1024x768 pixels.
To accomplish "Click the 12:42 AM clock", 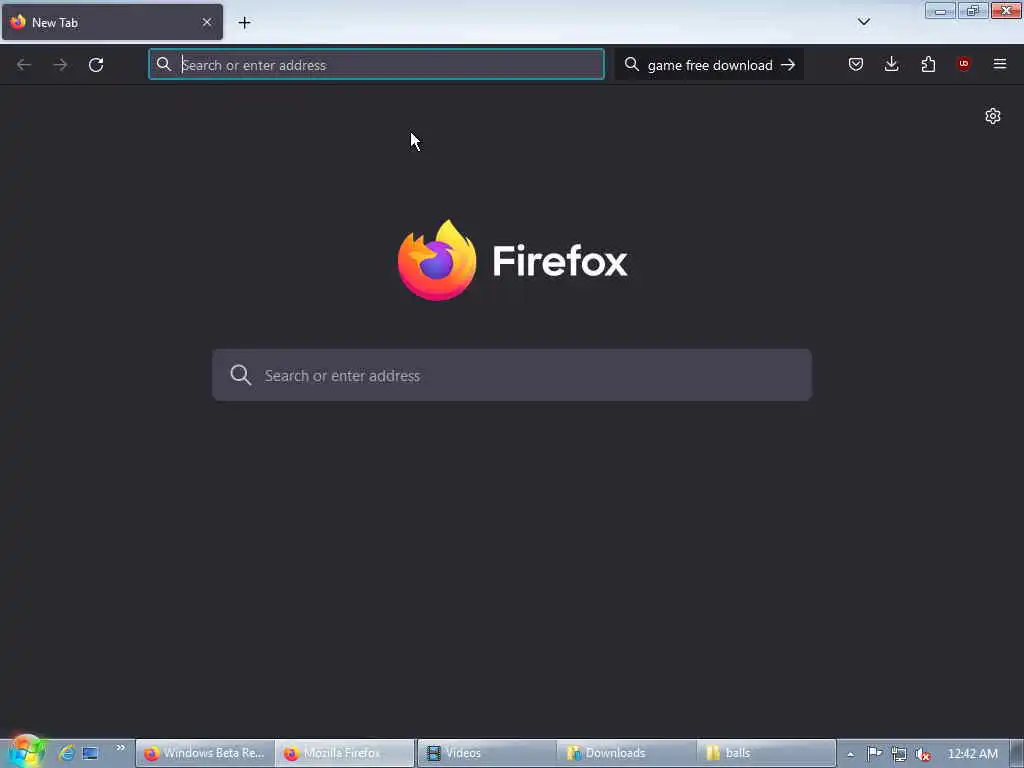I will click(x=972, y=754).
